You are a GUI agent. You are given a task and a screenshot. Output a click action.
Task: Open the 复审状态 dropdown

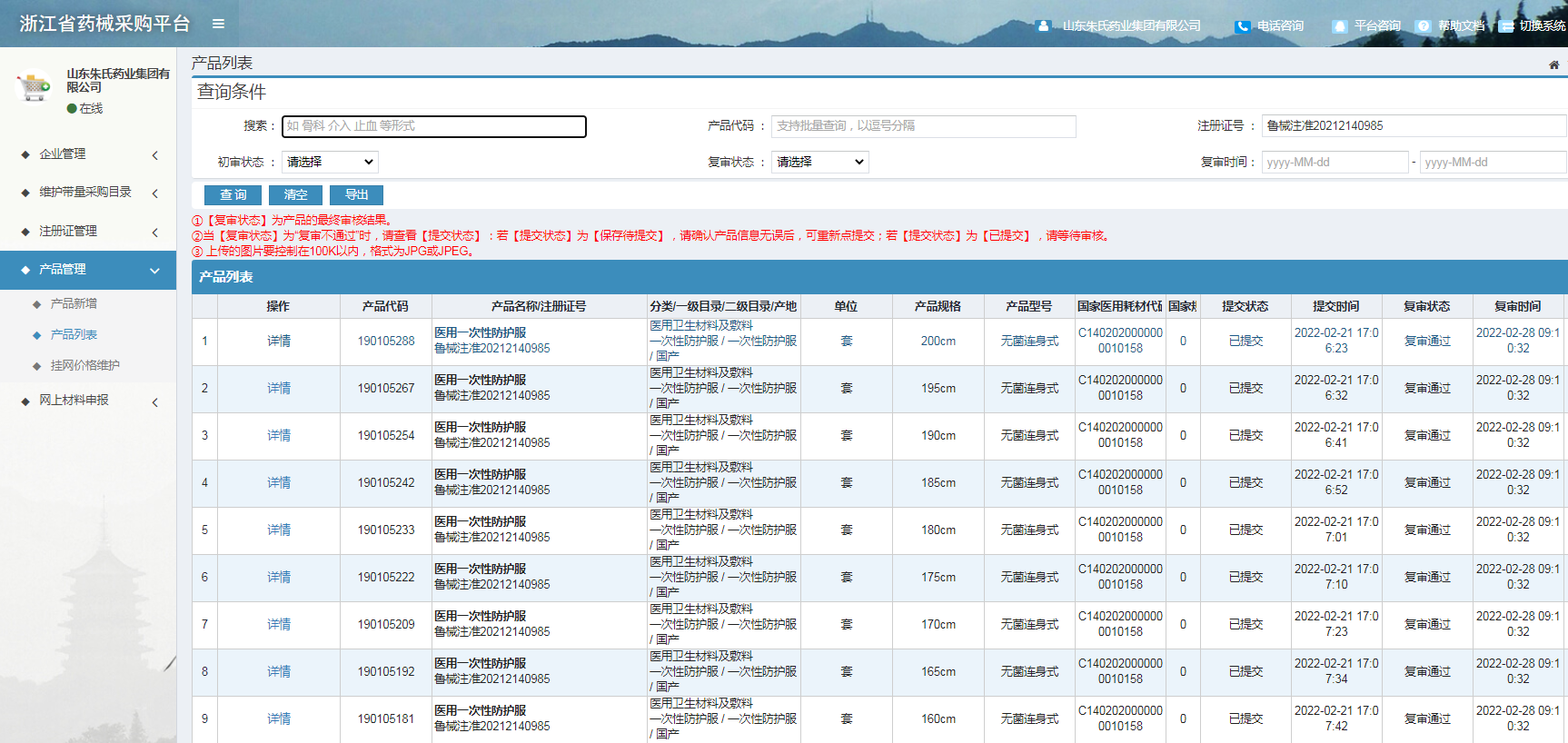(819, 162)
